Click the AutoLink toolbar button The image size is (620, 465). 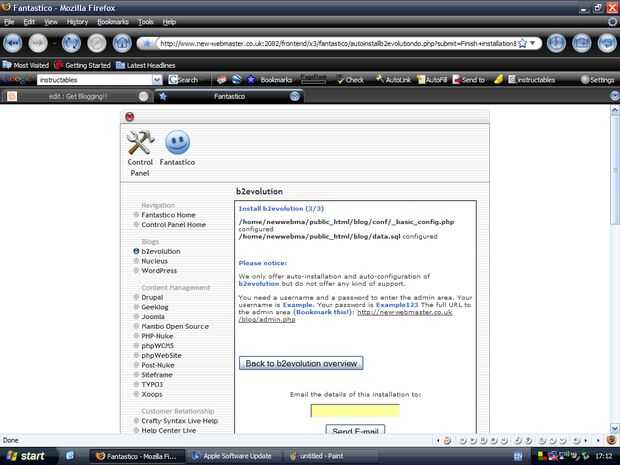(393, 80)
